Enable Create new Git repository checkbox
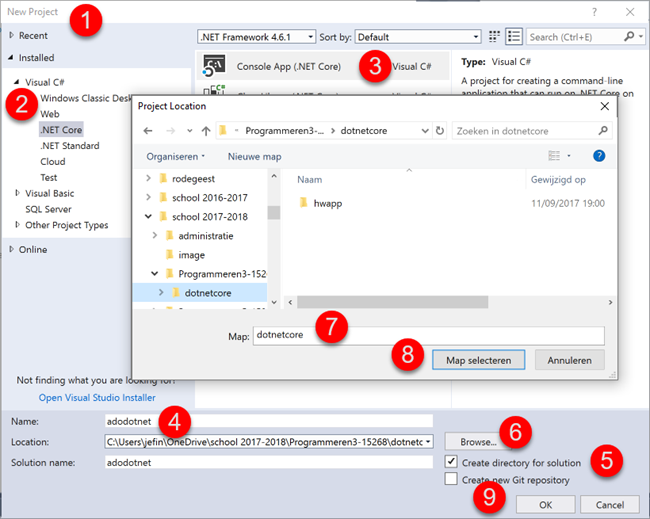 [x=451, y=479]
